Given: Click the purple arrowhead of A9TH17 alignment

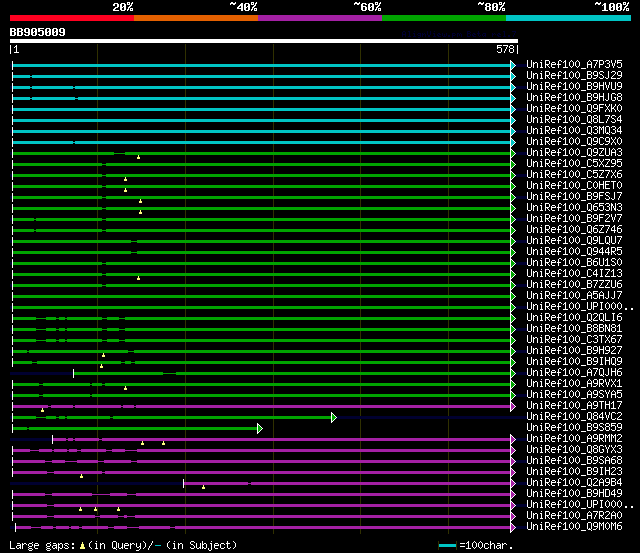Looking at the screenshot, I should coord(513,406).
